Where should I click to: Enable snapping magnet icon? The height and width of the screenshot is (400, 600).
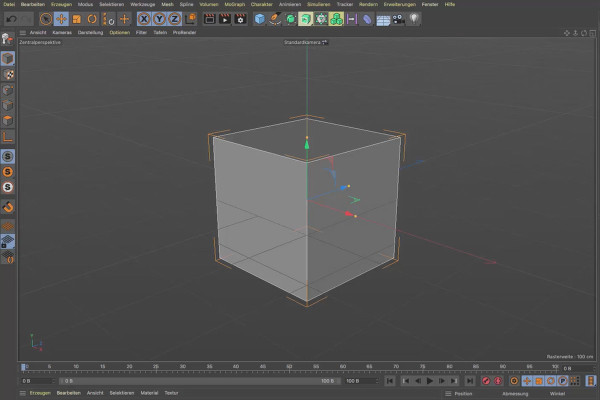[8, 207]
